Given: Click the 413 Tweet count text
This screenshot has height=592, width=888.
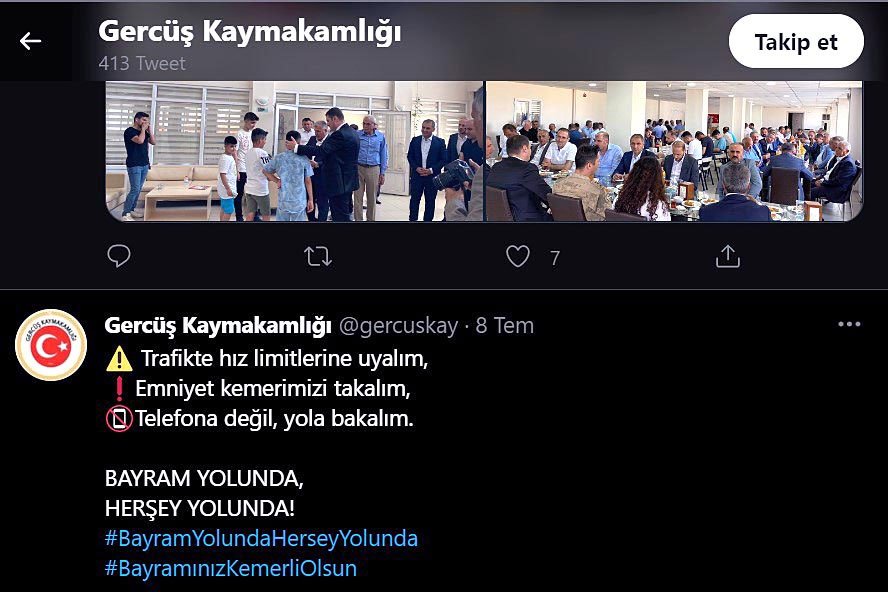Looking at the screenshot, I should pos(142,63).
